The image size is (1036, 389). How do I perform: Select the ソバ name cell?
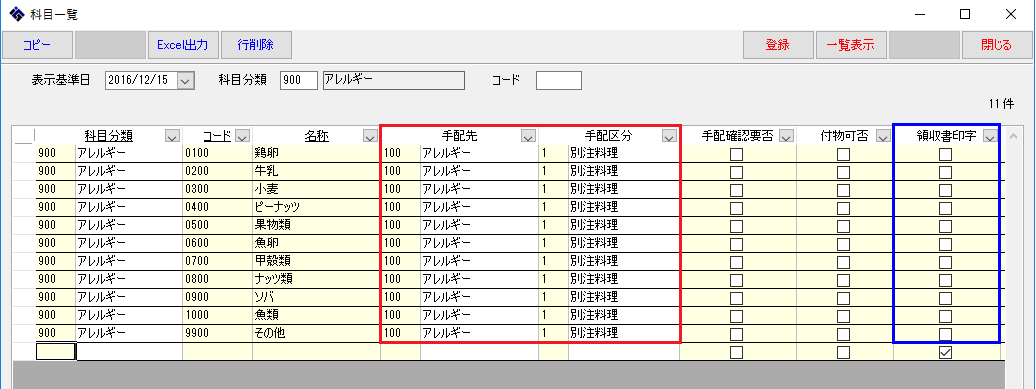[x=316, y=297]
